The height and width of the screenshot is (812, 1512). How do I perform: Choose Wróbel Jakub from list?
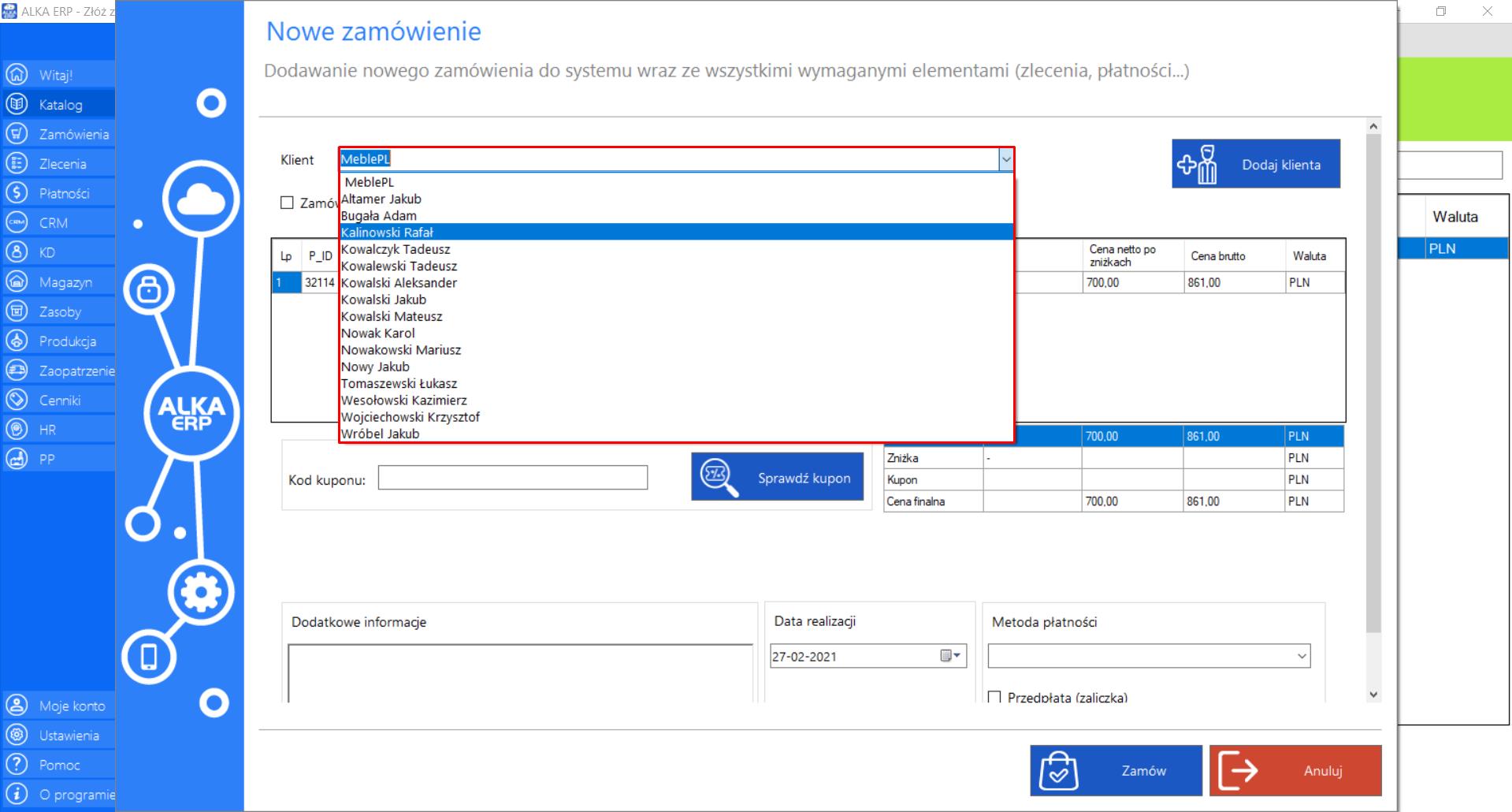[676, 434]
